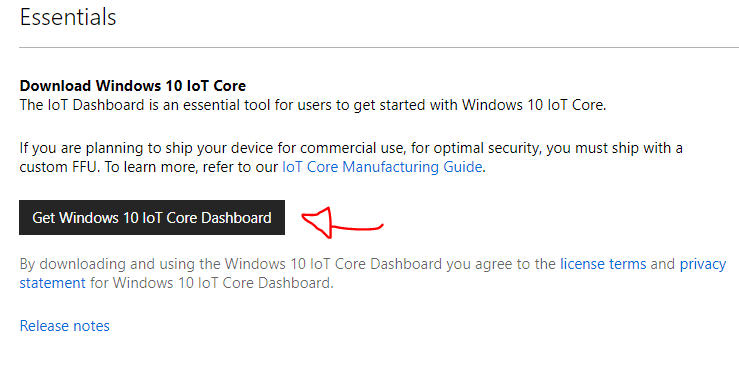Click the horizontal divider below Essentials
The height and width of the screenshot is (369, 739).
(x=379, y=48)
